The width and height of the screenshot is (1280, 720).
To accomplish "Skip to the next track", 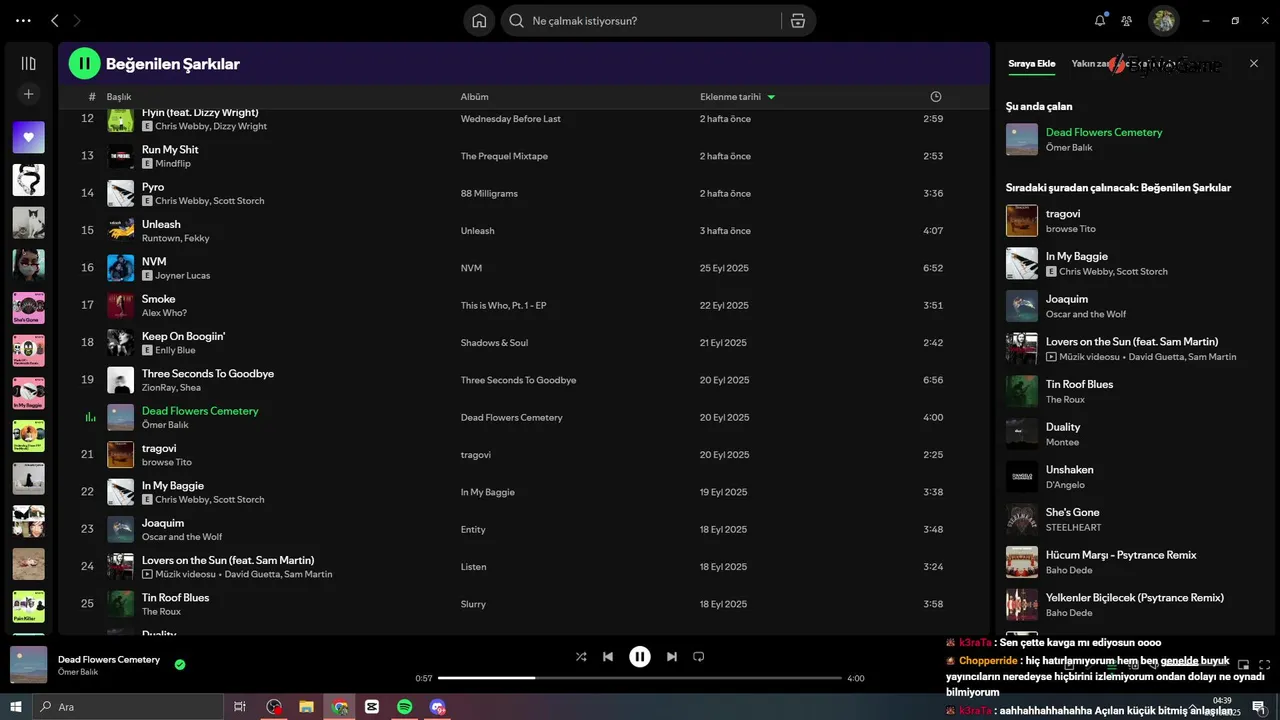I will click(672, 657).
